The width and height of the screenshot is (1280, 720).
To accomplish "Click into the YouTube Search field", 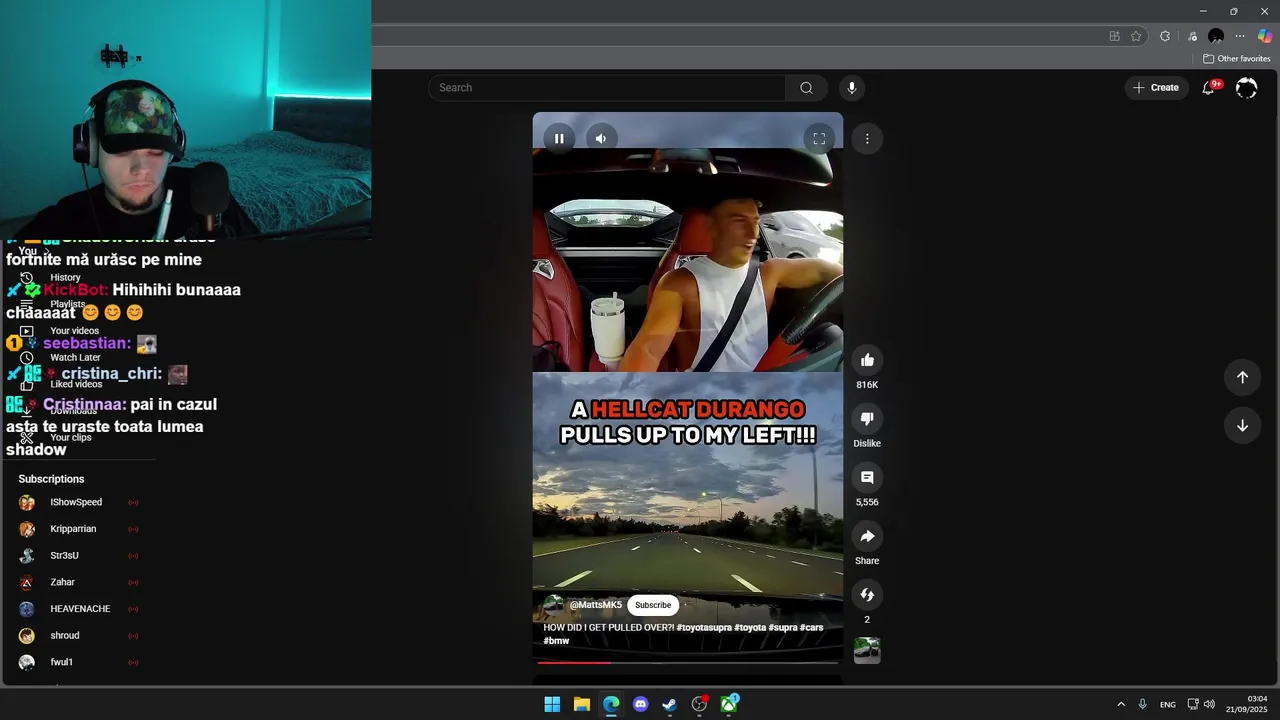I will point(608,88).
